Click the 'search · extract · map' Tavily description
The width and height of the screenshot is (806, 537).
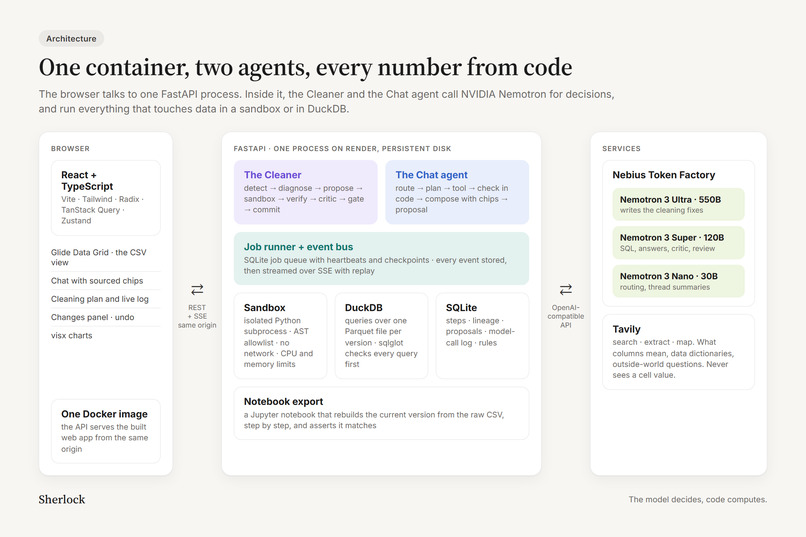click(673, 358)
